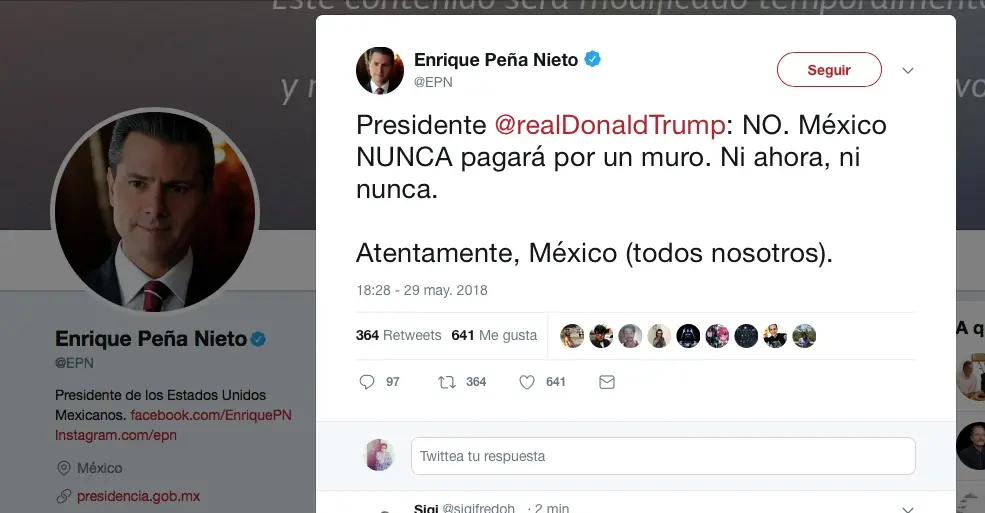Expand the options chevron on Sigi's reply
985x513 pixels.
908,509
